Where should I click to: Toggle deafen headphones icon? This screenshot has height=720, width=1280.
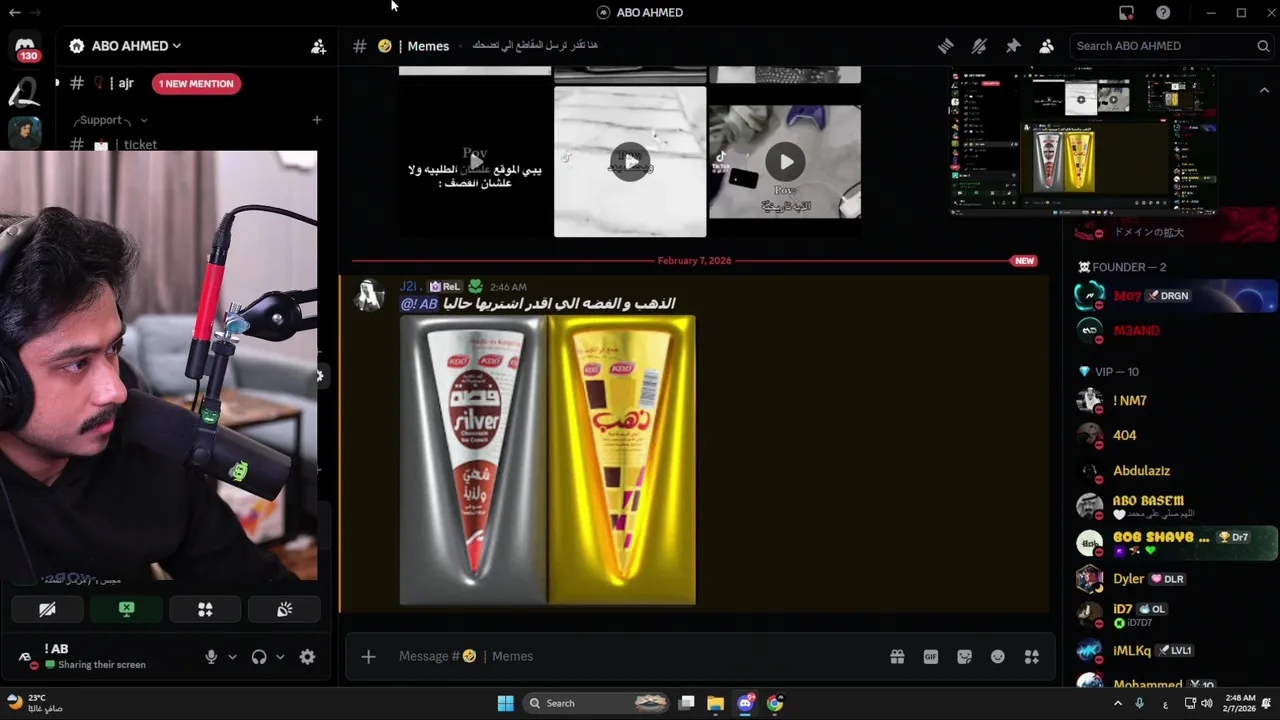tap(259, 657)
